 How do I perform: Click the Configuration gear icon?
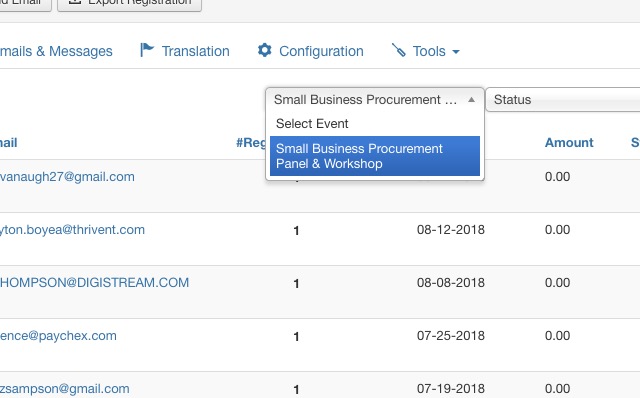point(264,50)
